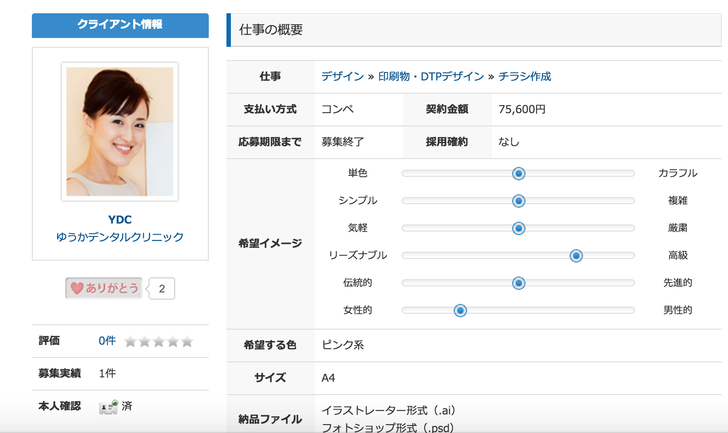Click the なし value beside 採用確約
728x433 pixels.
click(509, 142)
